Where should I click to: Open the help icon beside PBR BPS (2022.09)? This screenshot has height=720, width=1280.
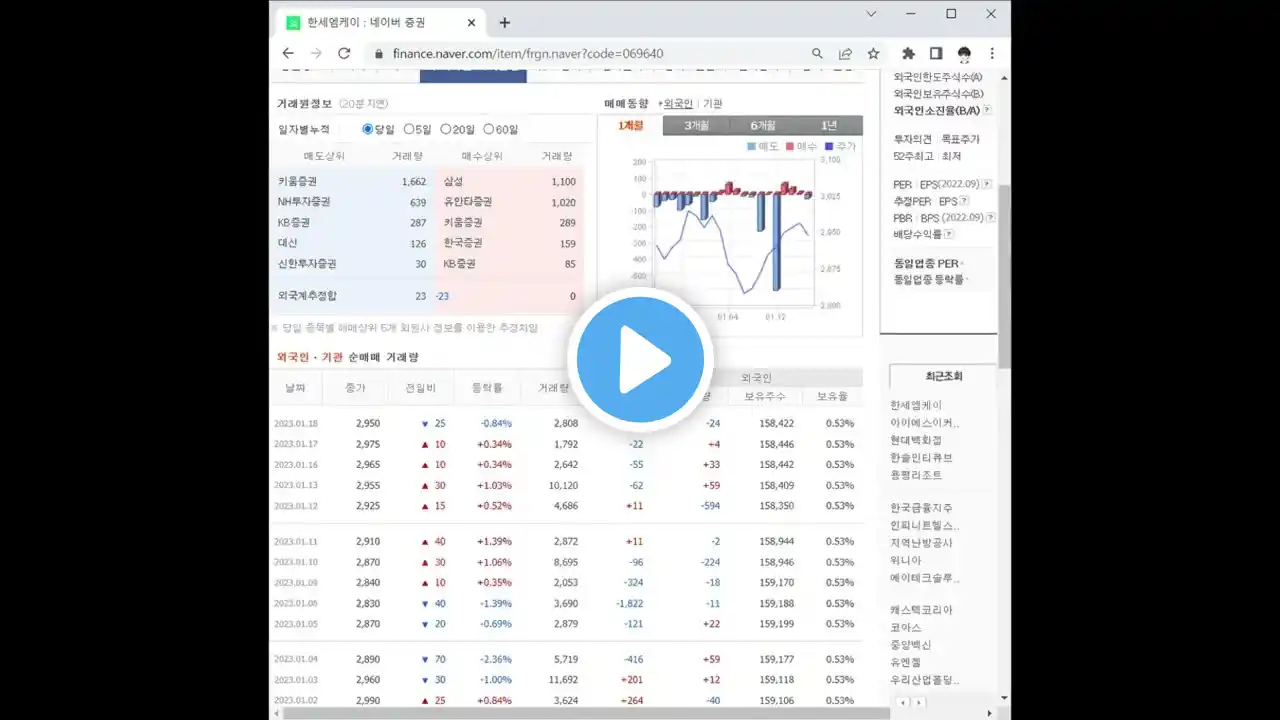[991, 217]
